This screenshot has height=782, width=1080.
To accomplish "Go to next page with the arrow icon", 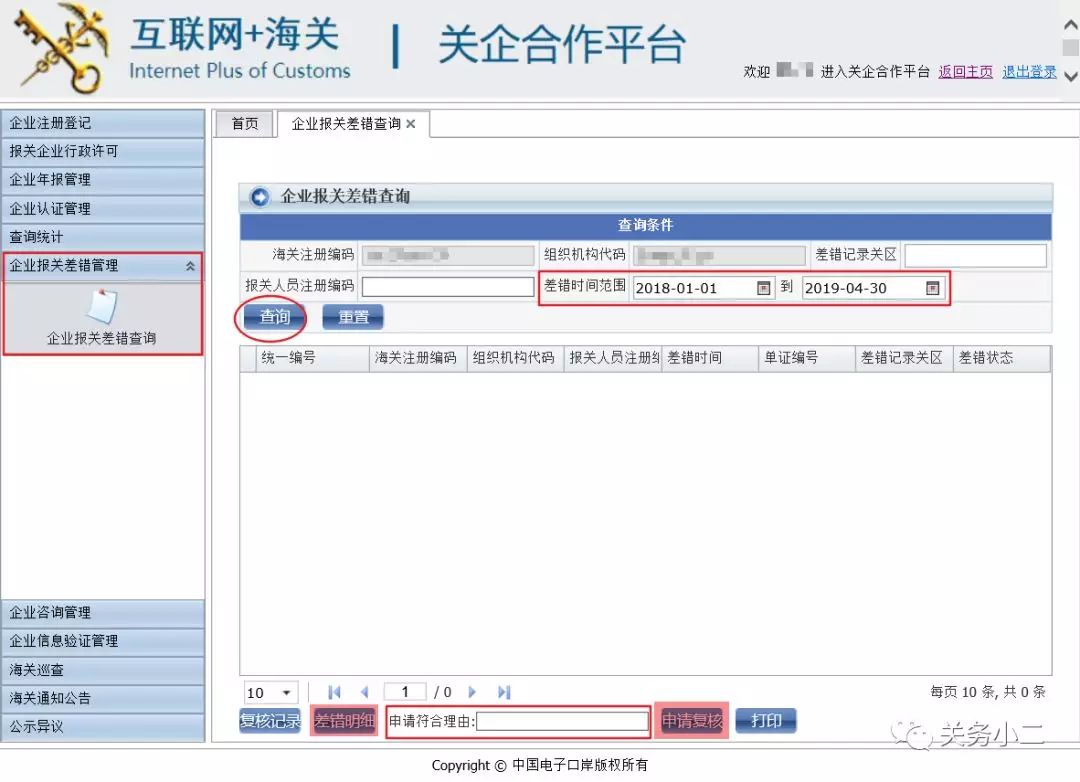I will click(x=473, y=691).
